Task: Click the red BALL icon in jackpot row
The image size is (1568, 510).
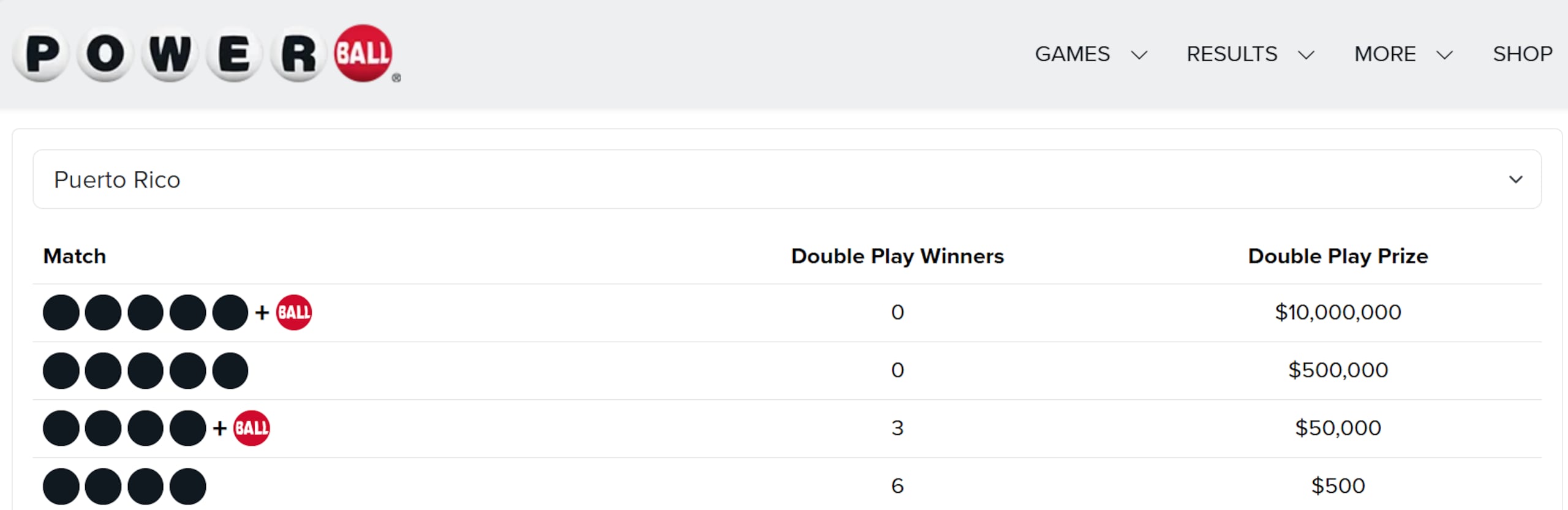Action: pyautogui.click(x=294, y=312)
